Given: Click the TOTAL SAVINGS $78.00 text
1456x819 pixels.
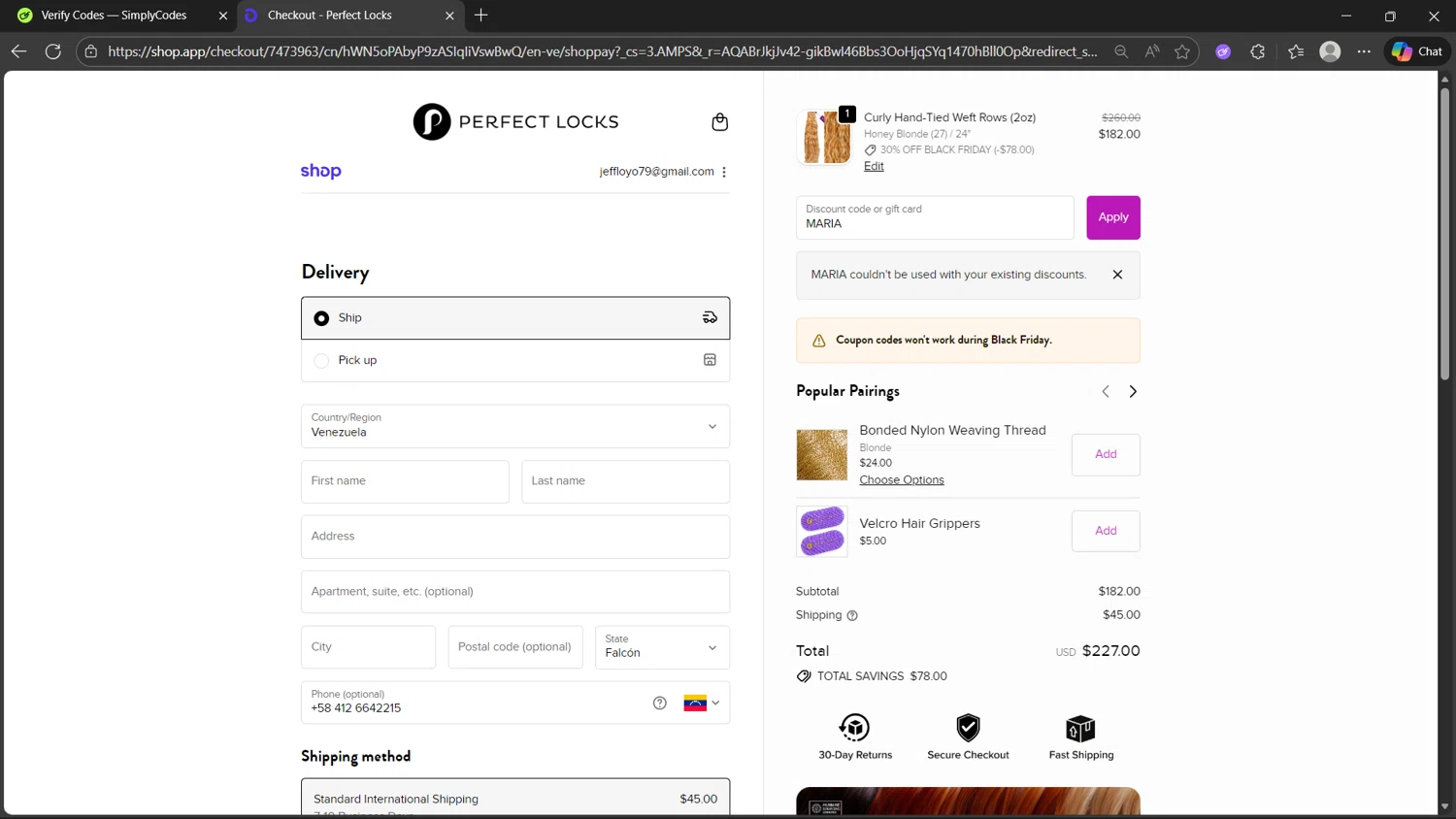Looking at the screenshot, I should 881,676.
